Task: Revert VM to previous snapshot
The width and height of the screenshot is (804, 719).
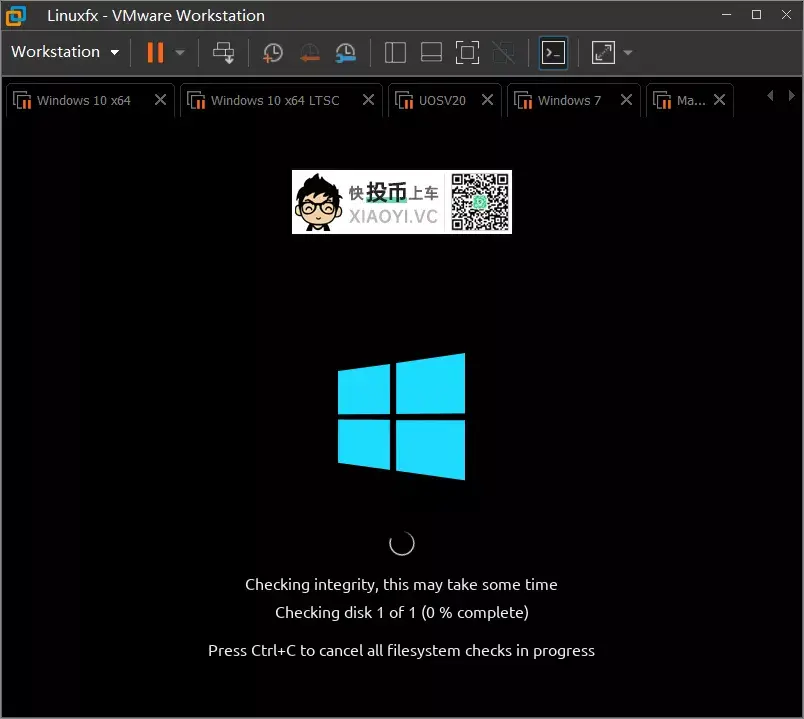Action: [310, 53]
